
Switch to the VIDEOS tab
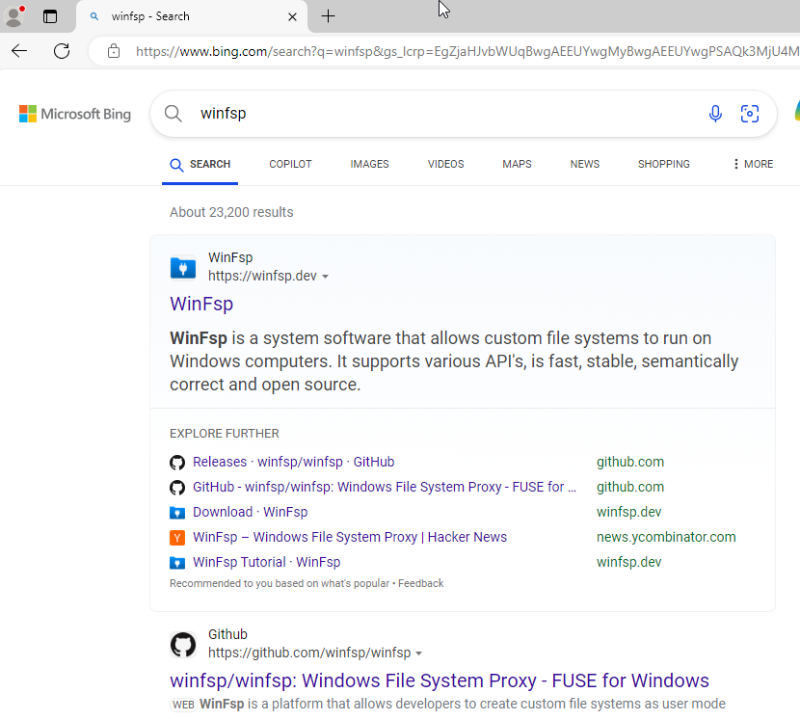pos(446,164)
